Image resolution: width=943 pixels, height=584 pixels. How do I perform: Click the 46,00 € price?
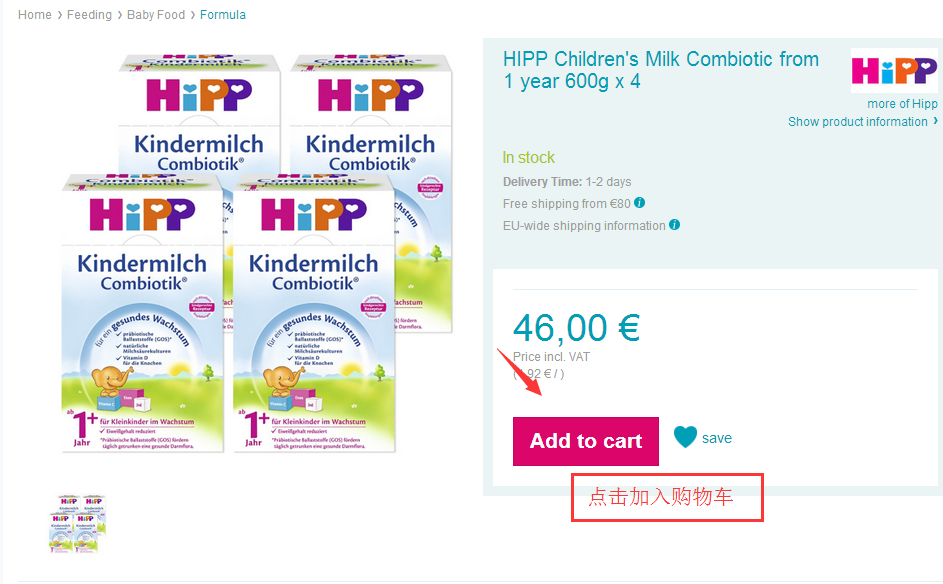tap(576, 328)
